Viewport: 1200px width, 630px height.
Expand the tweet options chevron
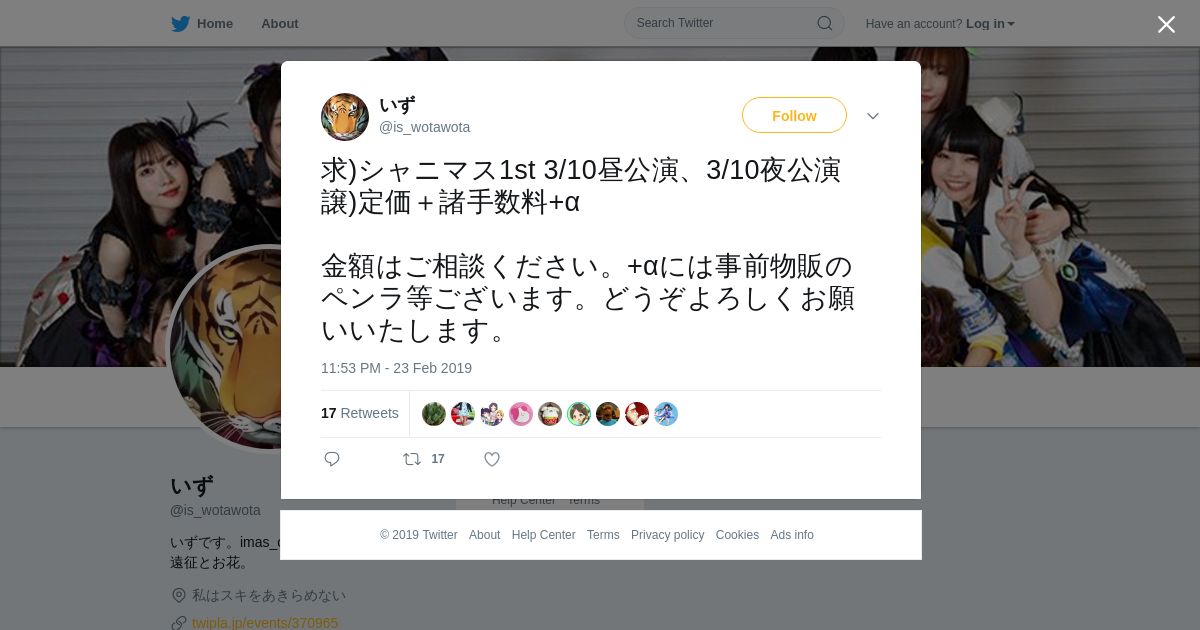(873, 116)
